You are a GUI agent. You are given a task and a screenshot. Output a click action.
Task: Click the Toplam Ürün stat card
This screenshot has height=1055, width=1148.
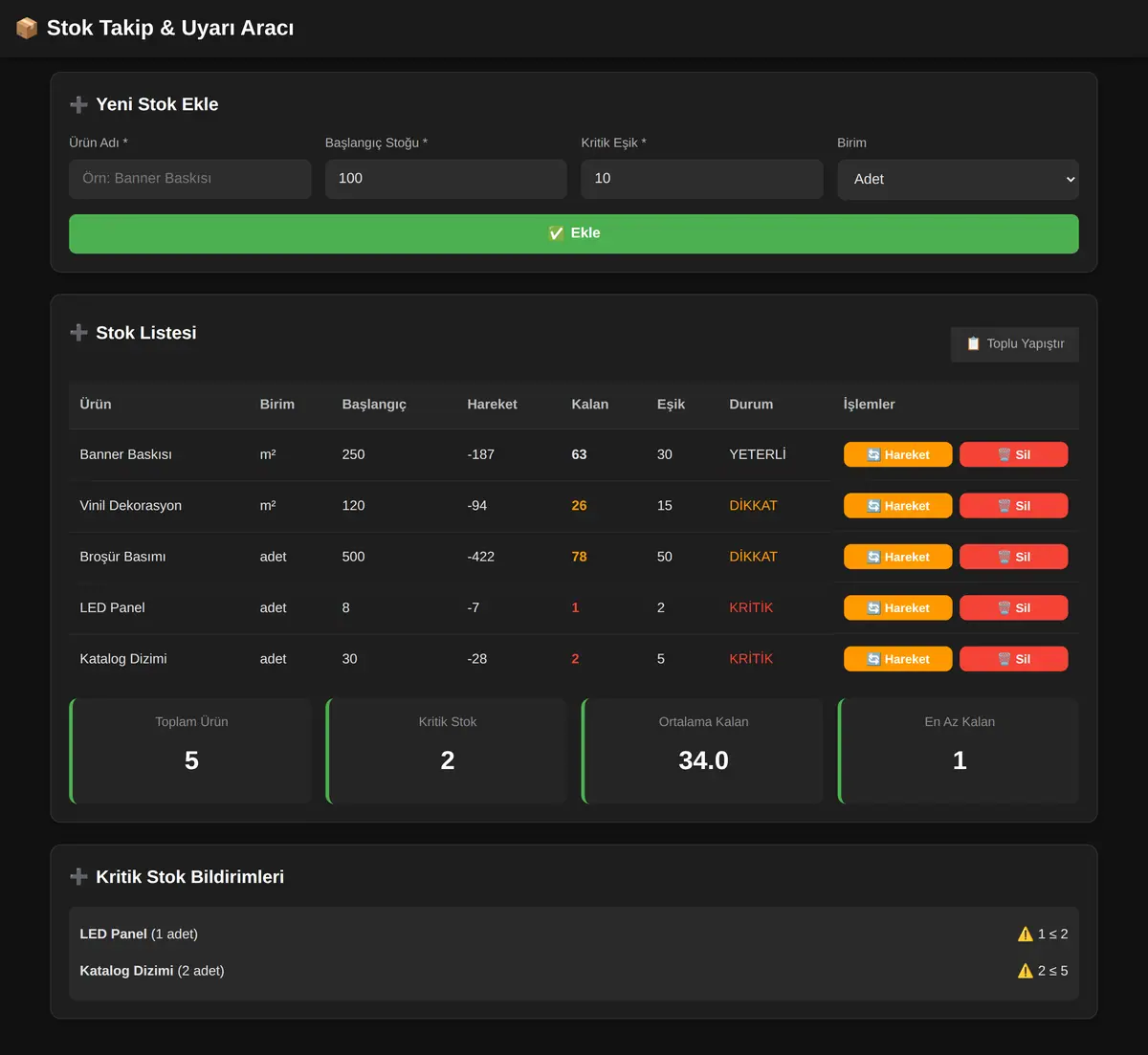click(x=190, y=751)
